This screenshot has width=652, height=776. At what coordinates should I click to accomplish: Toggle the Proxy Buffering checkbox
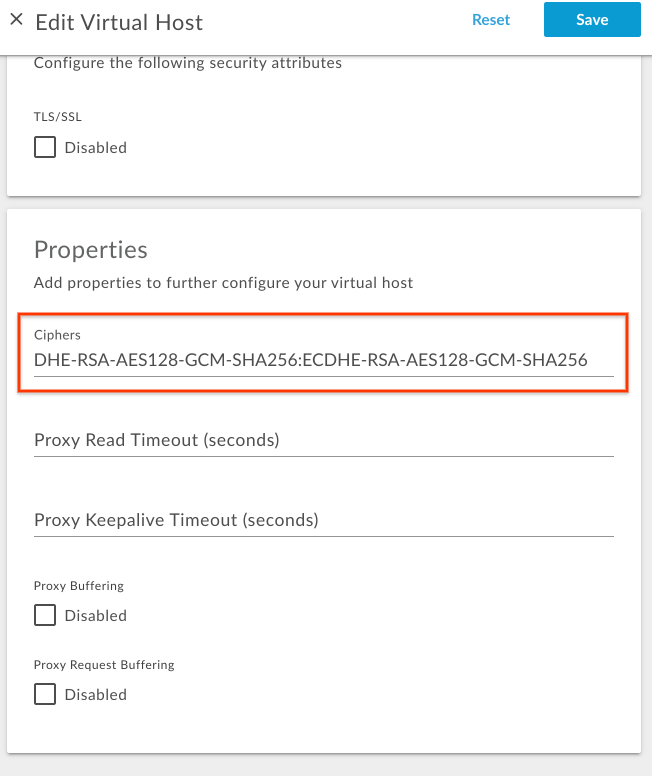tap(45, 615)
